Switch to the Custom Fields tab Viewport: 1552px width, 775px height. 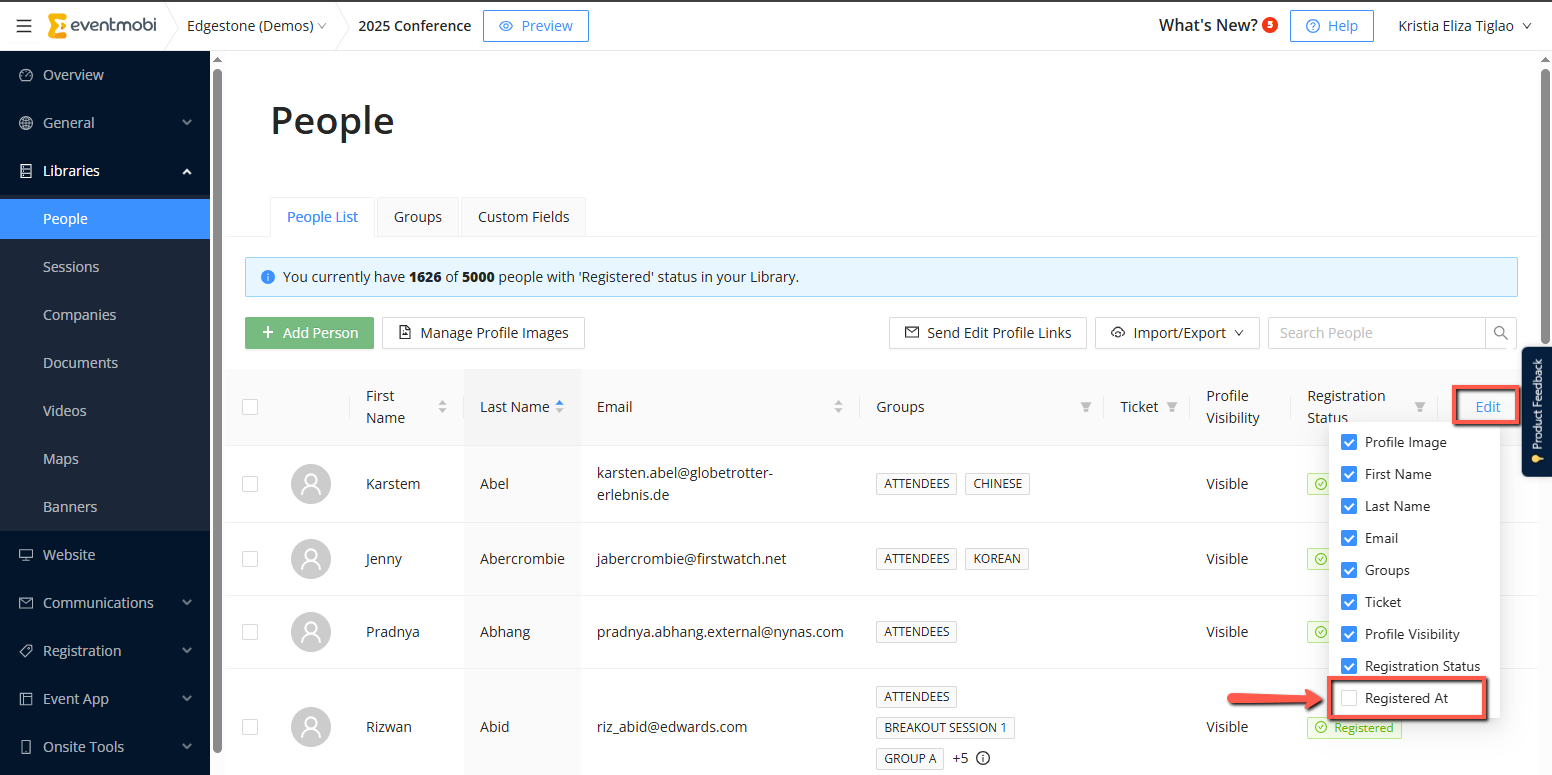pos(523,217)
